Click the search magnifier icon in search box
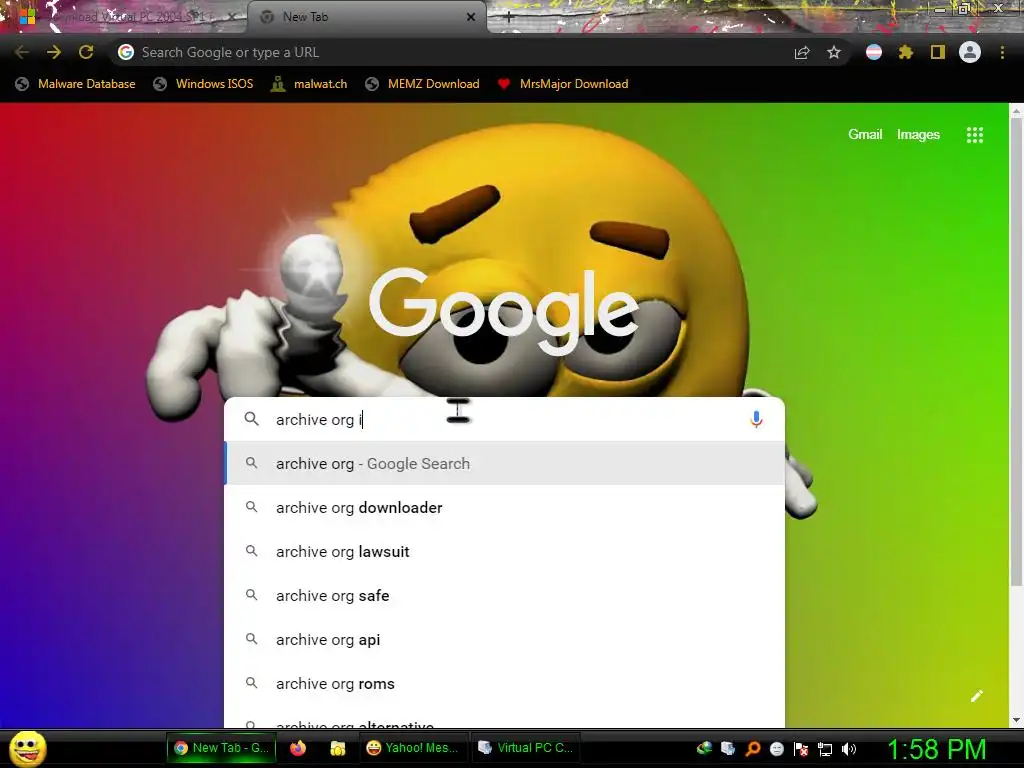Image resolution: width=1024 pixels, height=768 pixels. click(x=251, y=419)
